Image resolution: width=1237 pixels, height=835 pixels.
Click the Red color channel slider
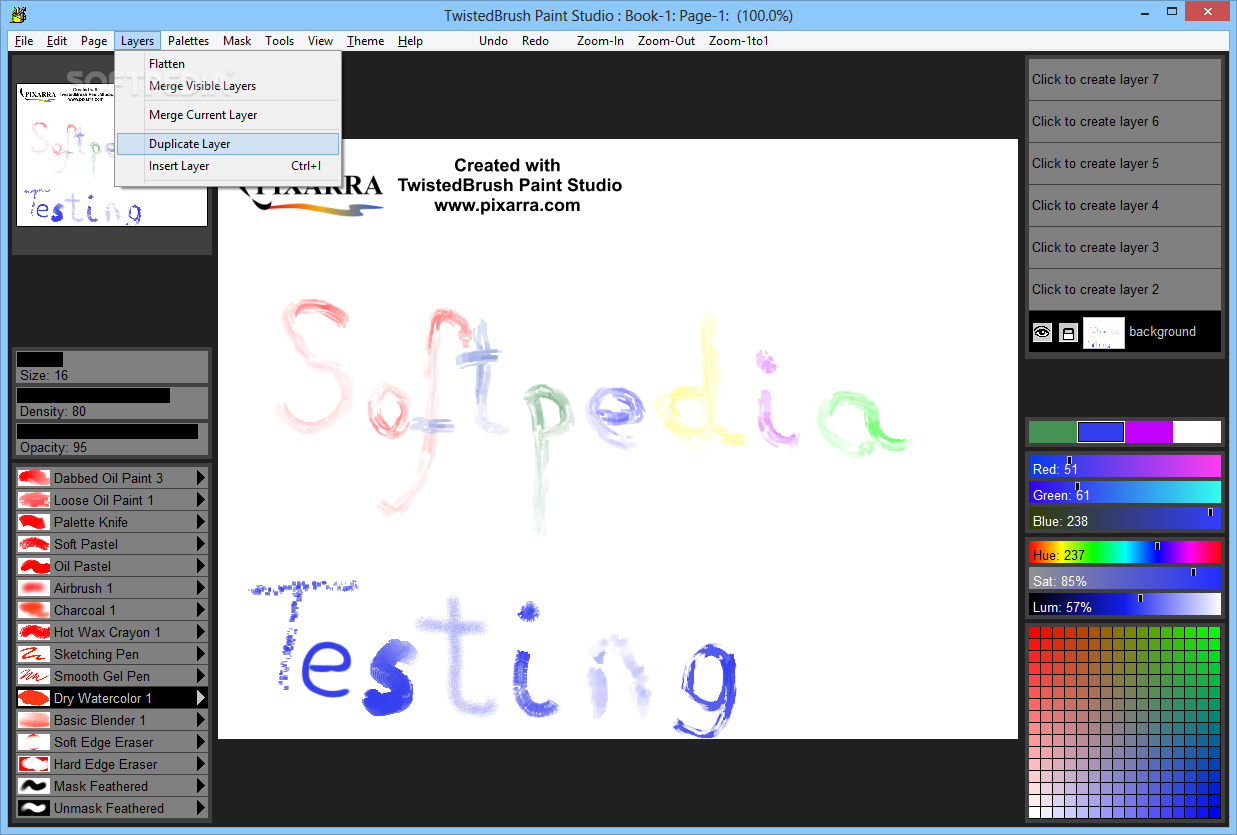(x=1125, y=467)
